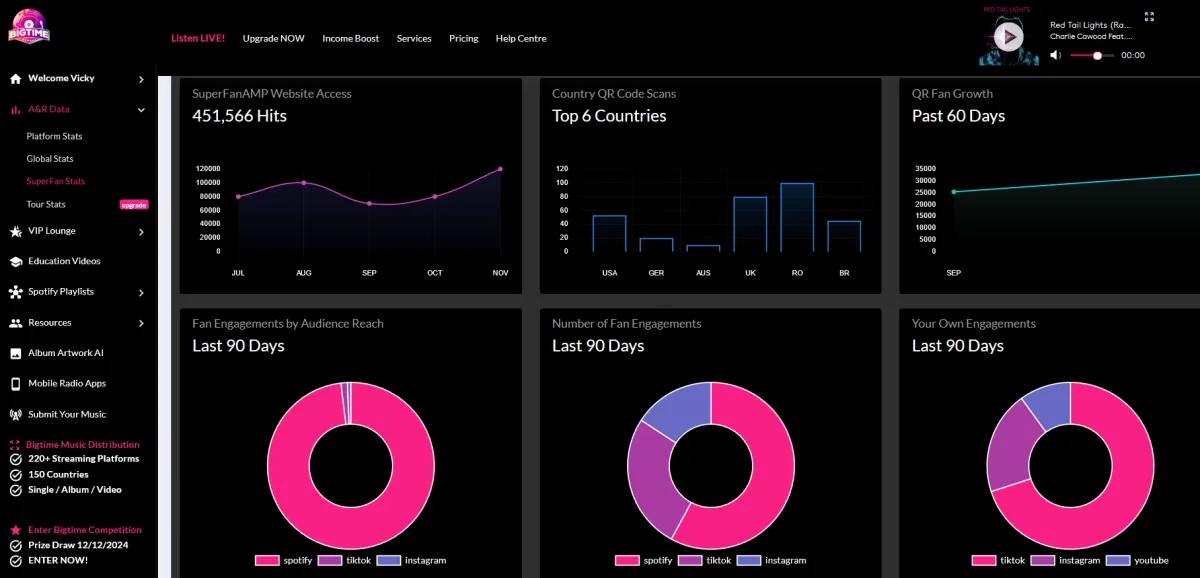Toggle spotify in Number of Fan Engagements legend

tap(642, 561)
